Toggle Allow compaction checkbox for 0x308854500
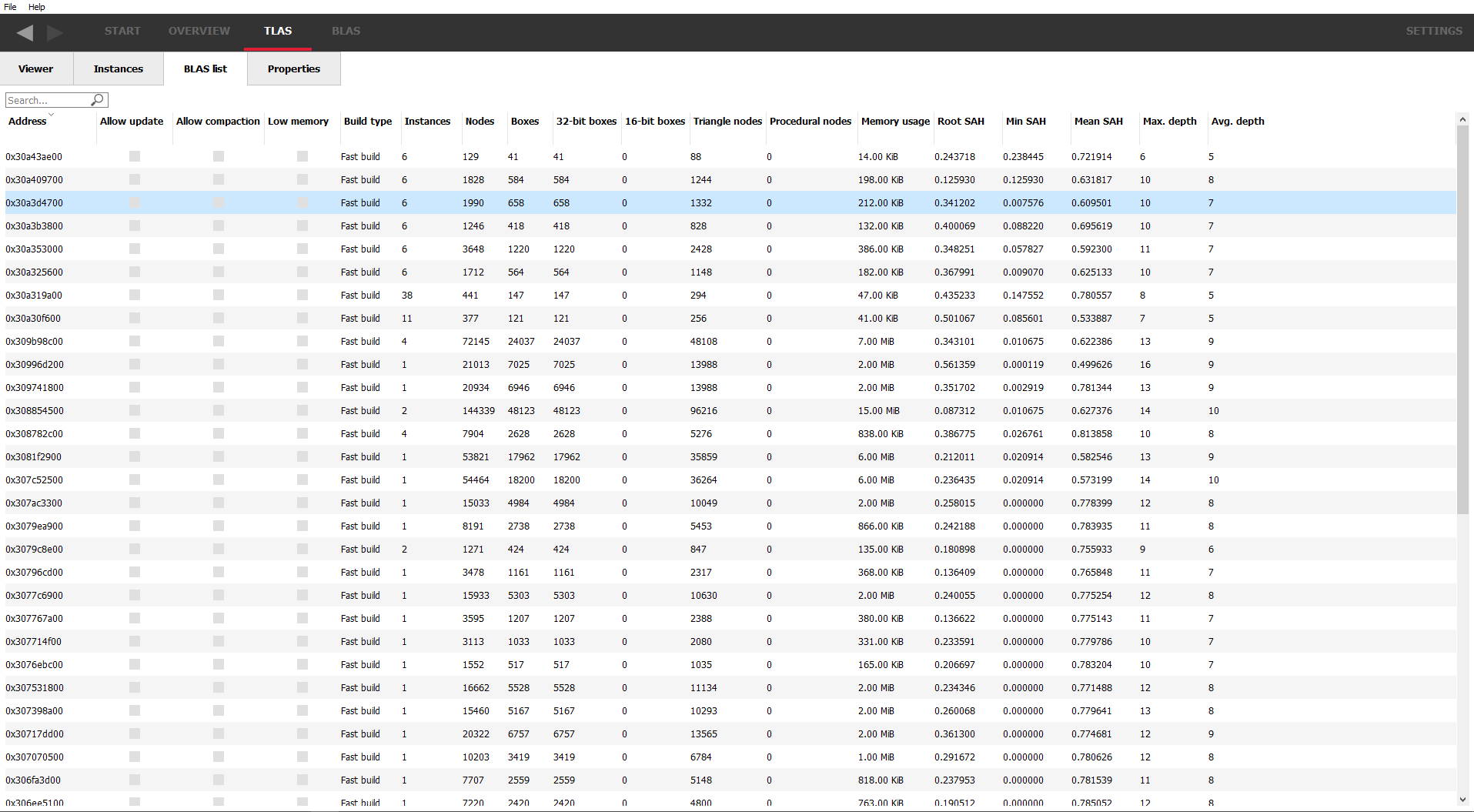The width and height of the screenshot is (1474, 812). point(219,410)
